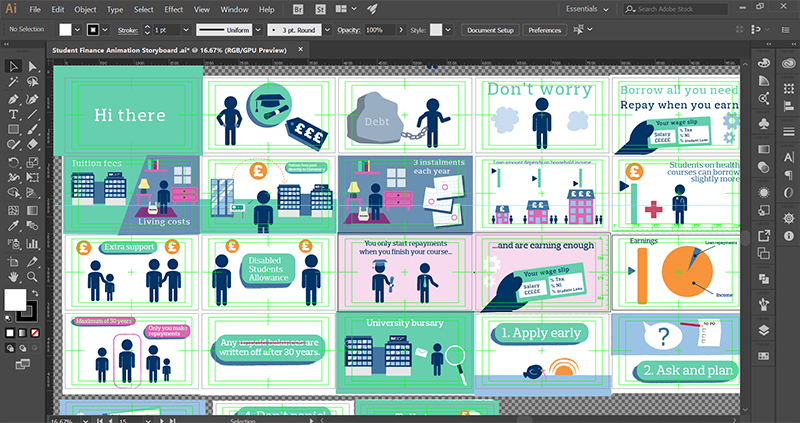This screenshot has height=423, width=800.
Task: Choose the Lasso tool
Action: [32, 82]
